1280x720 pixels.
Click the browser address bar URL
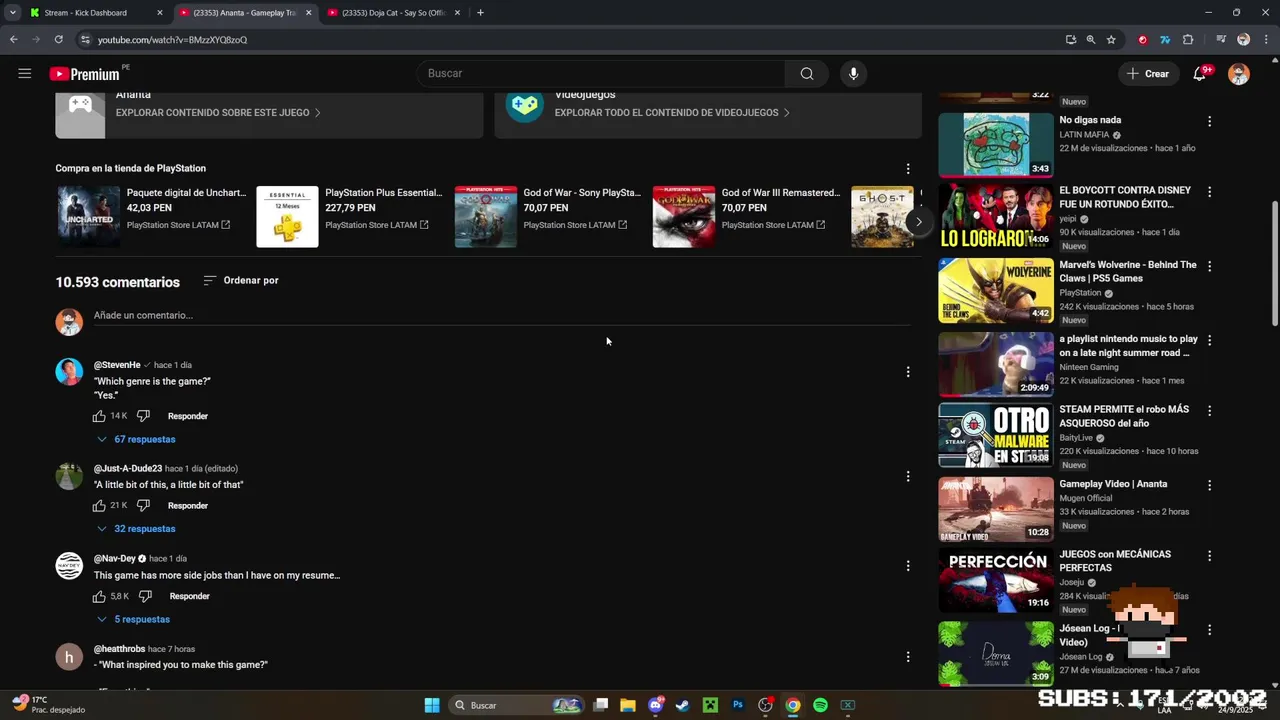[x=172, y=40]
